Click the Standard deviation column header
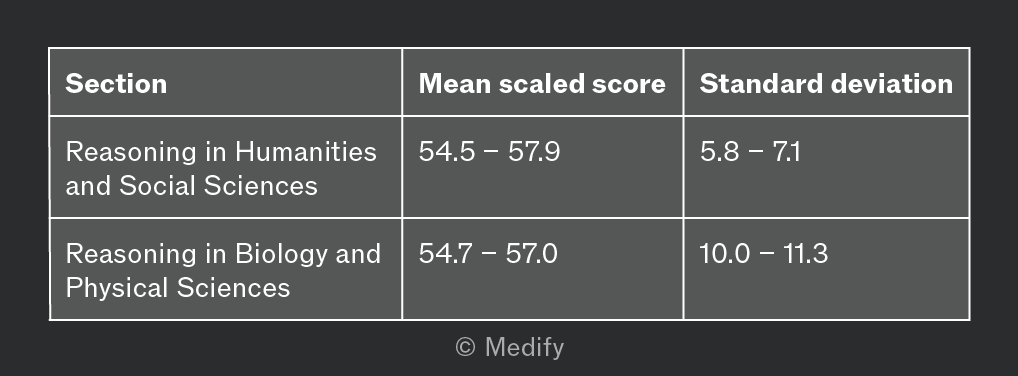1018x376 pixels. [x=826, y=82]
